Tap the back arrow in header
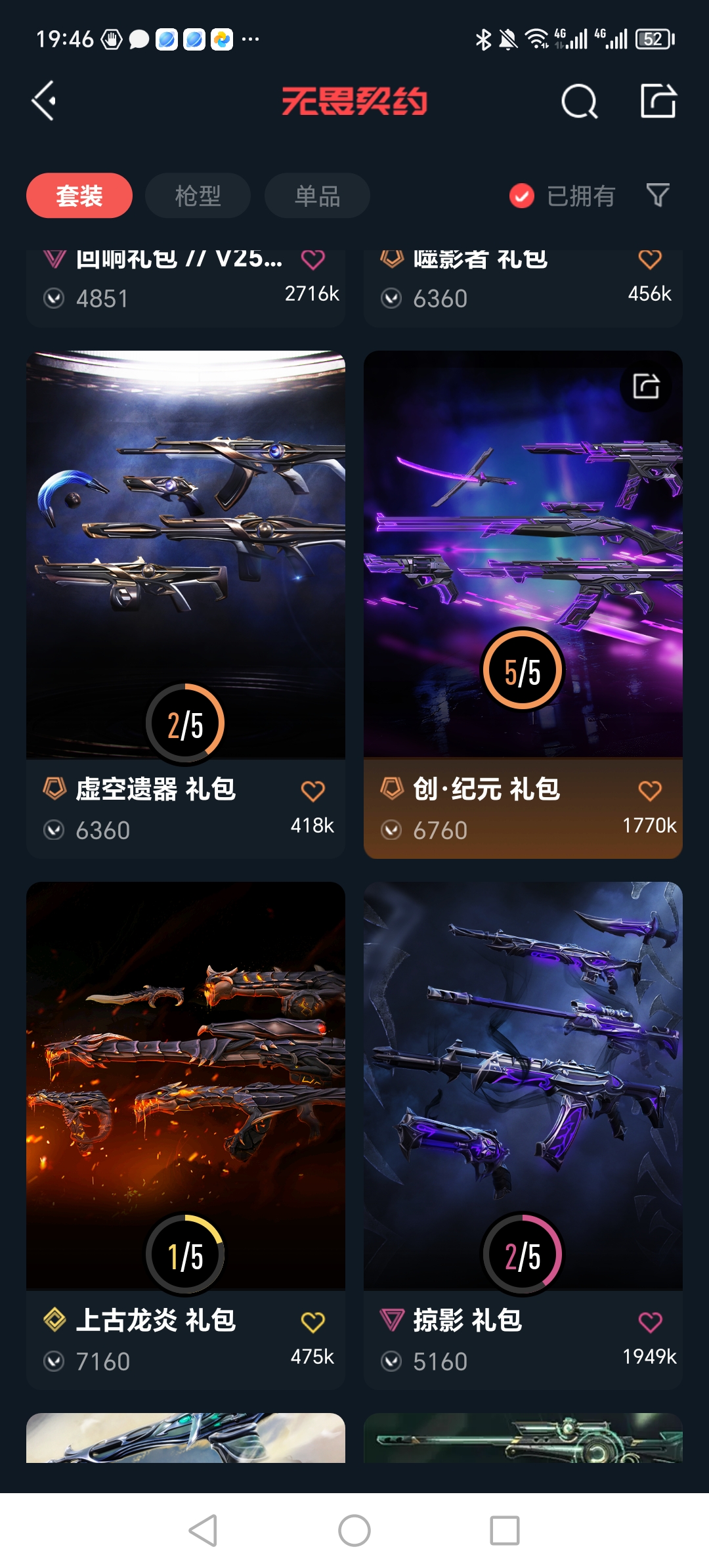Screen dimensions: 709x1568 (x=44, y=101)
